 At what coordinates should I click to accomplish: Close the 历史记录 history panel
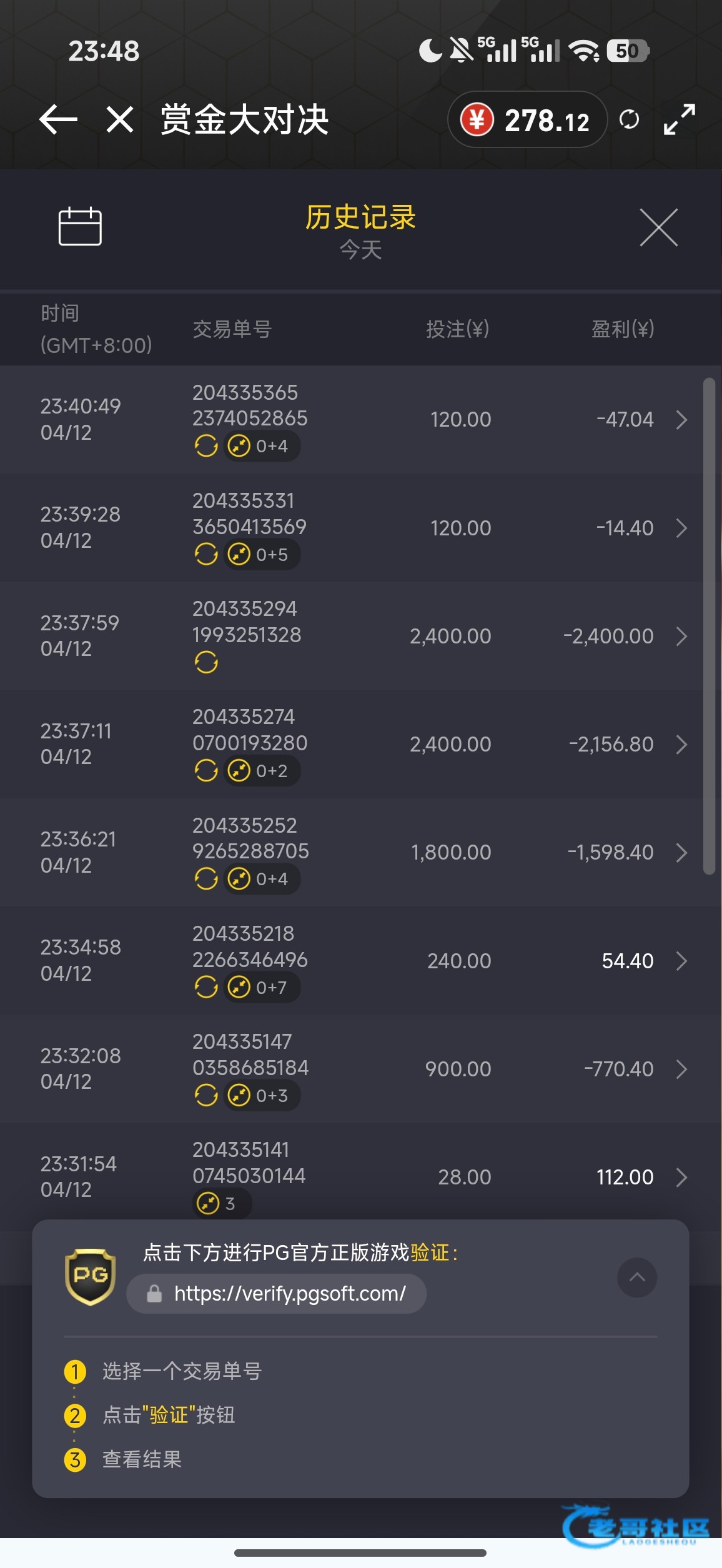point(658,227)
